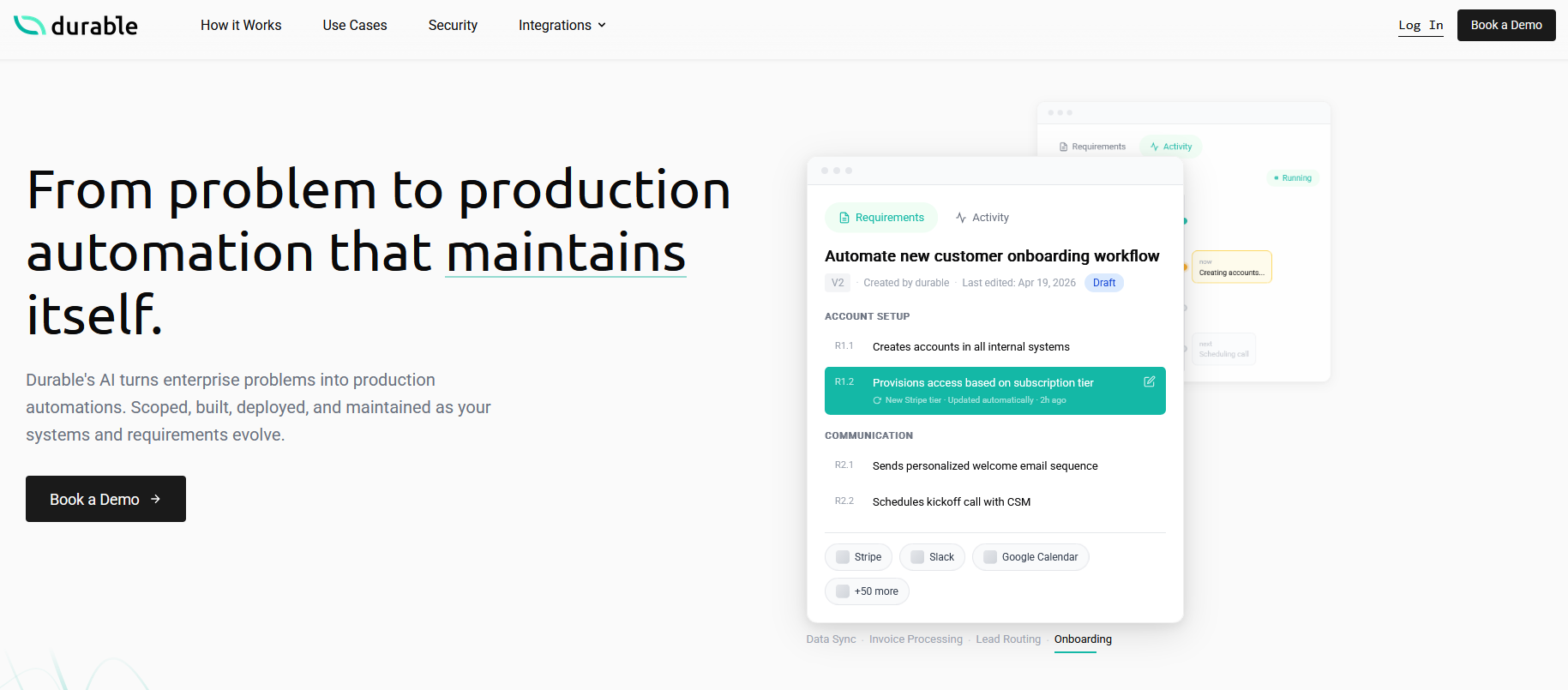The width and height of the screenshot is (1568, 690).
Task: Expand the Integrations dropdown chevron
Action: (602, 26)
